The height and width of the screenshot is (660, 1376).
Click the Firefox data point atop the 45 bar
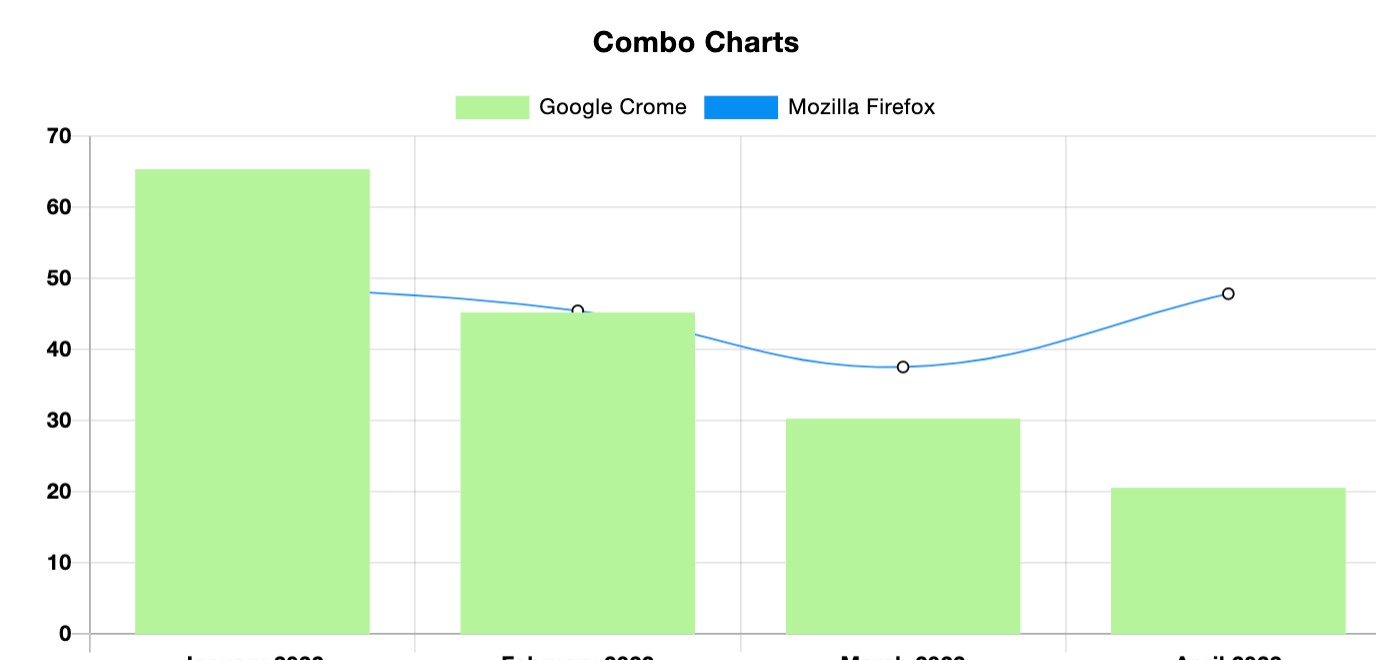click(x=577, y=311)
